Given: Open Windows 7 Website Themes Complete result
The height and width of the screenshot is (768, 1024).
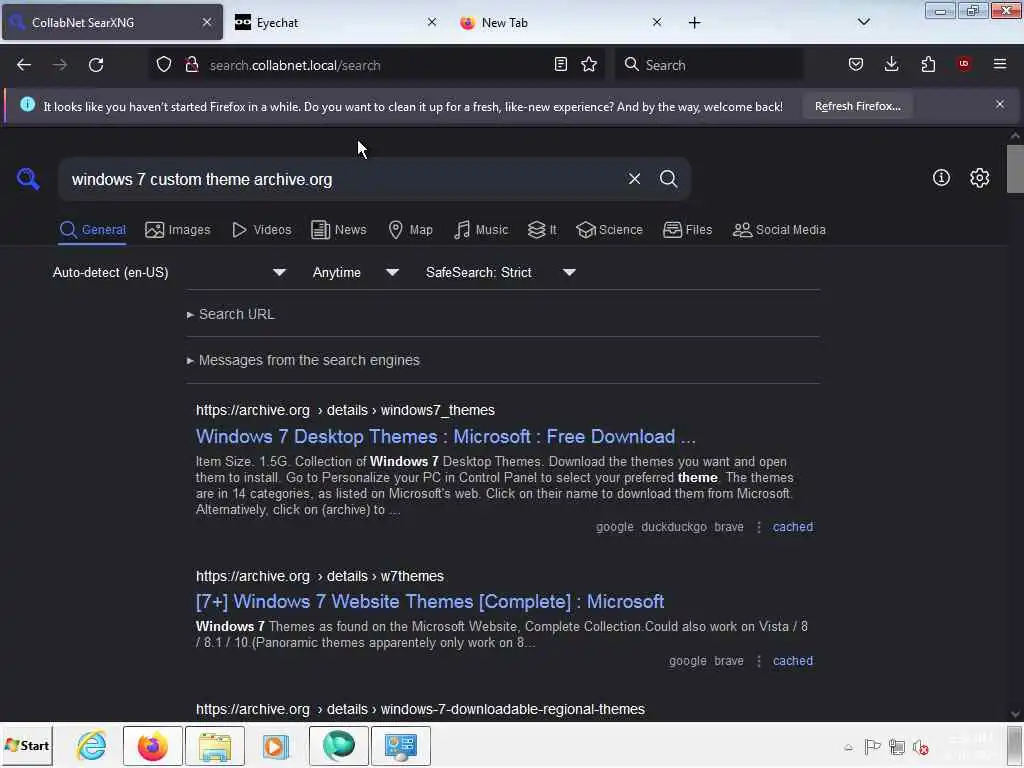Looking at the screenshot, I should [430, 601].
